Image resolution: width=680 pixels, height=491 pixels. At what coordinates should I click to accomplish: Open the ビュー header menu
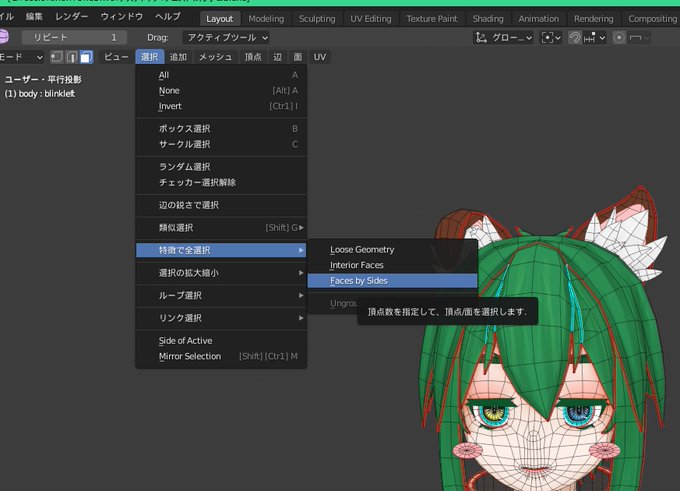coord(116,57)
